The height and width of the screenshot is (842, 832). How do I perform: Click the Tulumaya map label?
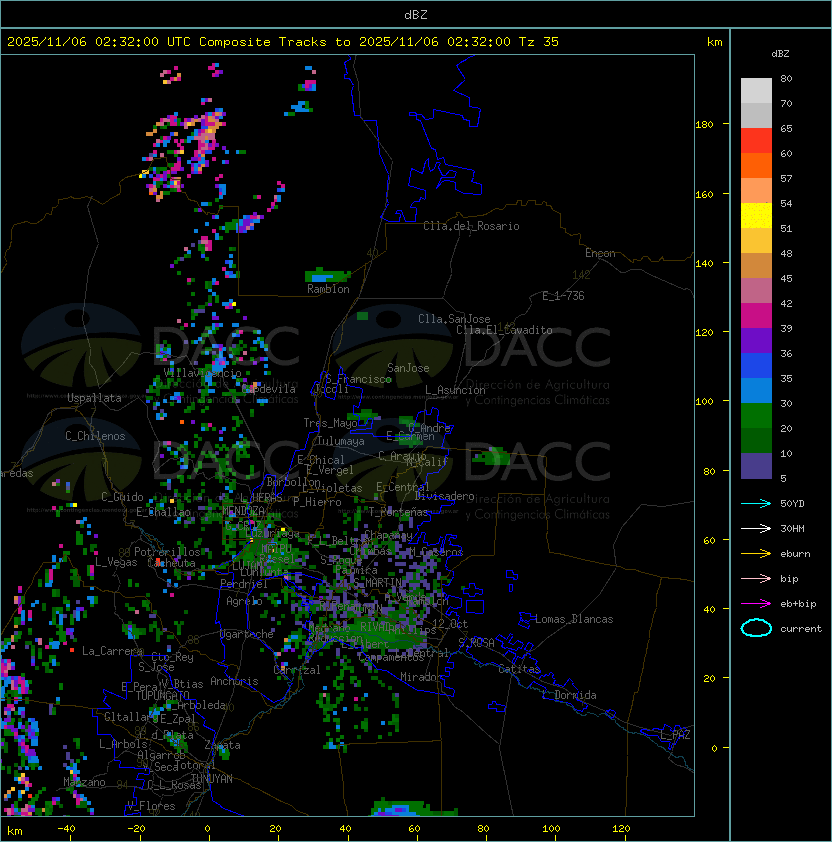click(x=341, y=441)
